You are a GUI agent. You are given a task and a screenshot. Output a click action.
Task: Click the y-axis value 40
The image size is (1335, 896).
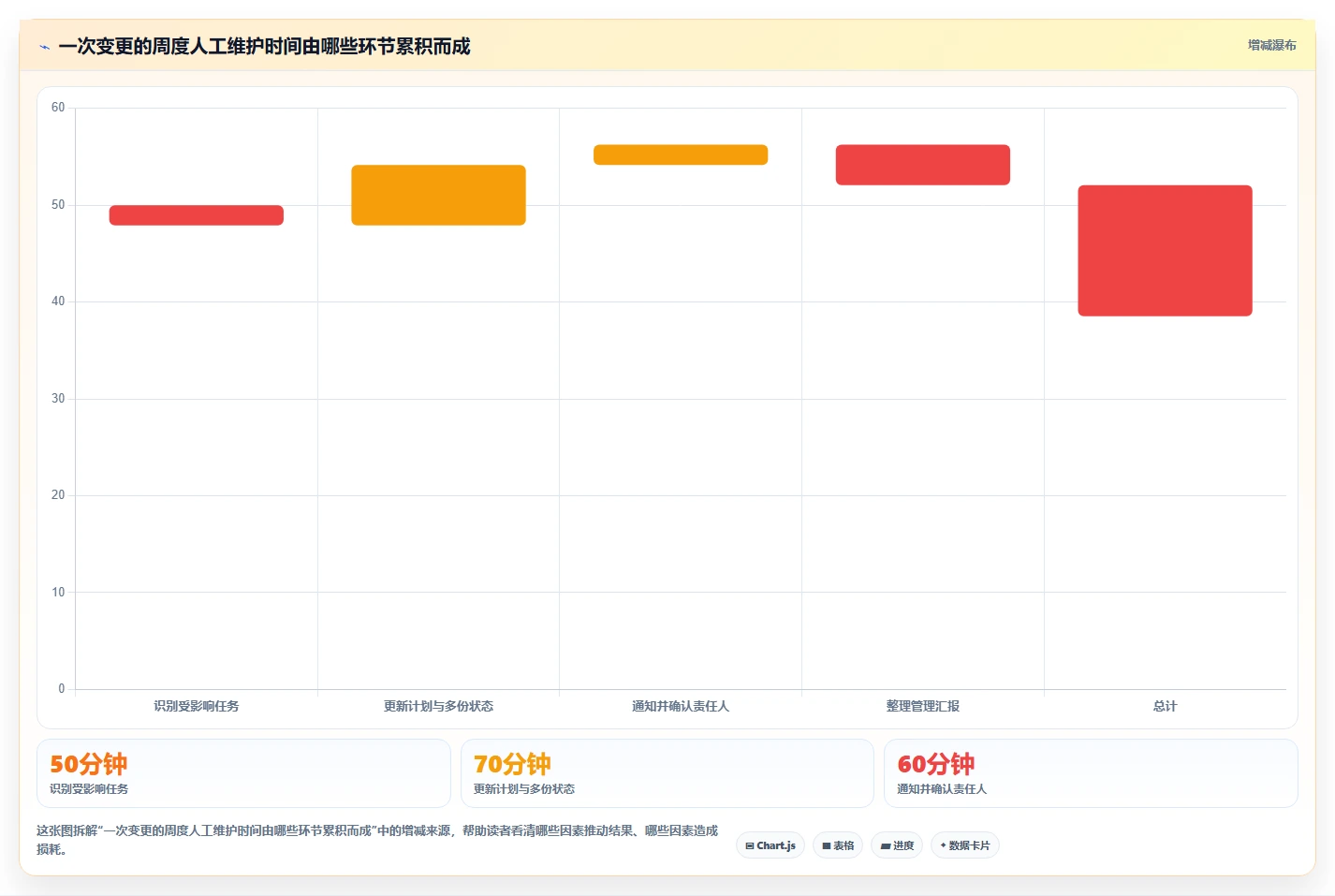click(x=58, y=301)
